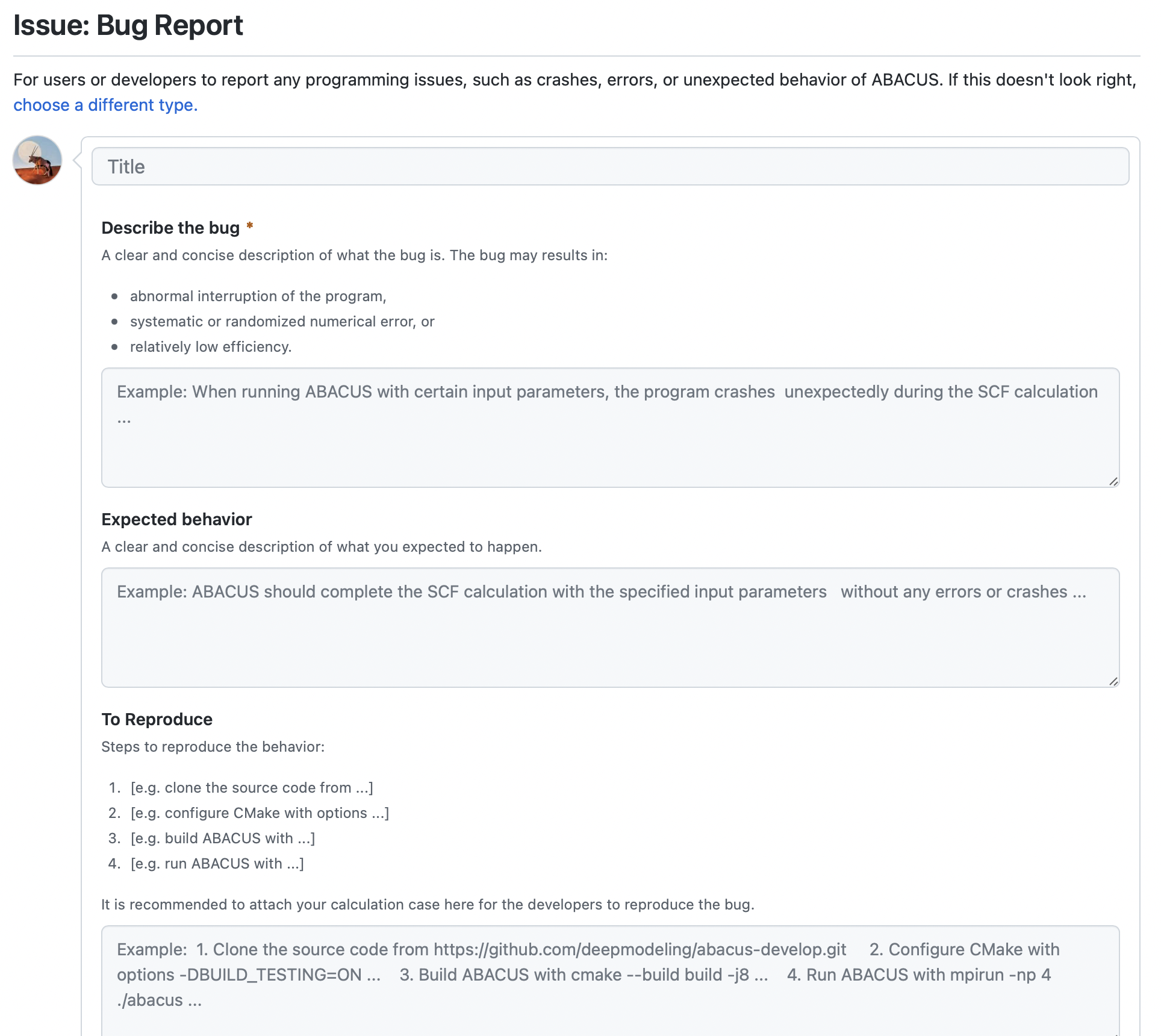This screenshot has height=1036, width=1161.
Task: Click step 4 "run ABACUS with" text
Action: pyautogui.click(x=217, y=864)
